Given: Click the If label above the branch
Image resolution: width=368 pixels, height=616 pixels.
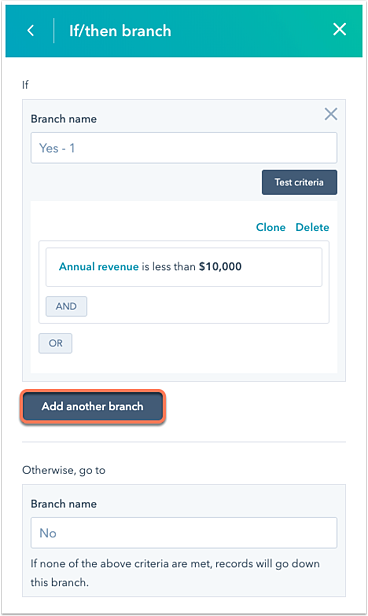Looking at the screenshot, I should click(x=25, y=85).
